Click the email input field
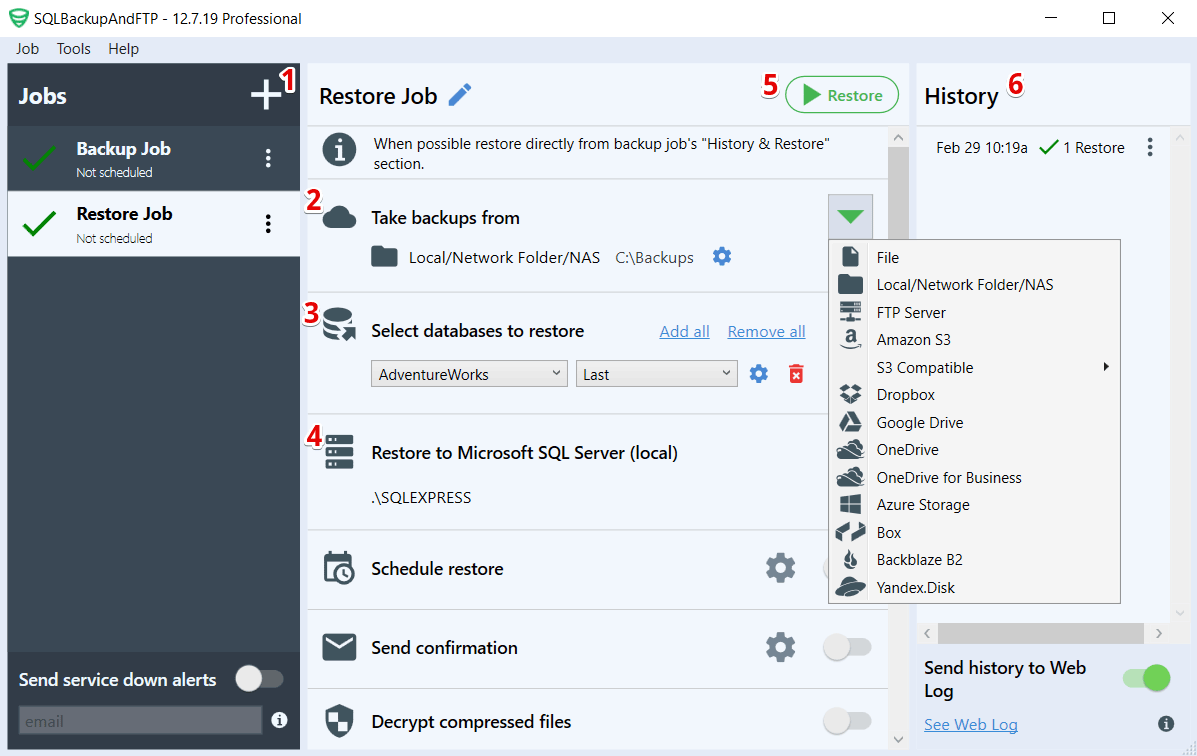This screenshot has width=1197, height=756. [x=138, y=720]
